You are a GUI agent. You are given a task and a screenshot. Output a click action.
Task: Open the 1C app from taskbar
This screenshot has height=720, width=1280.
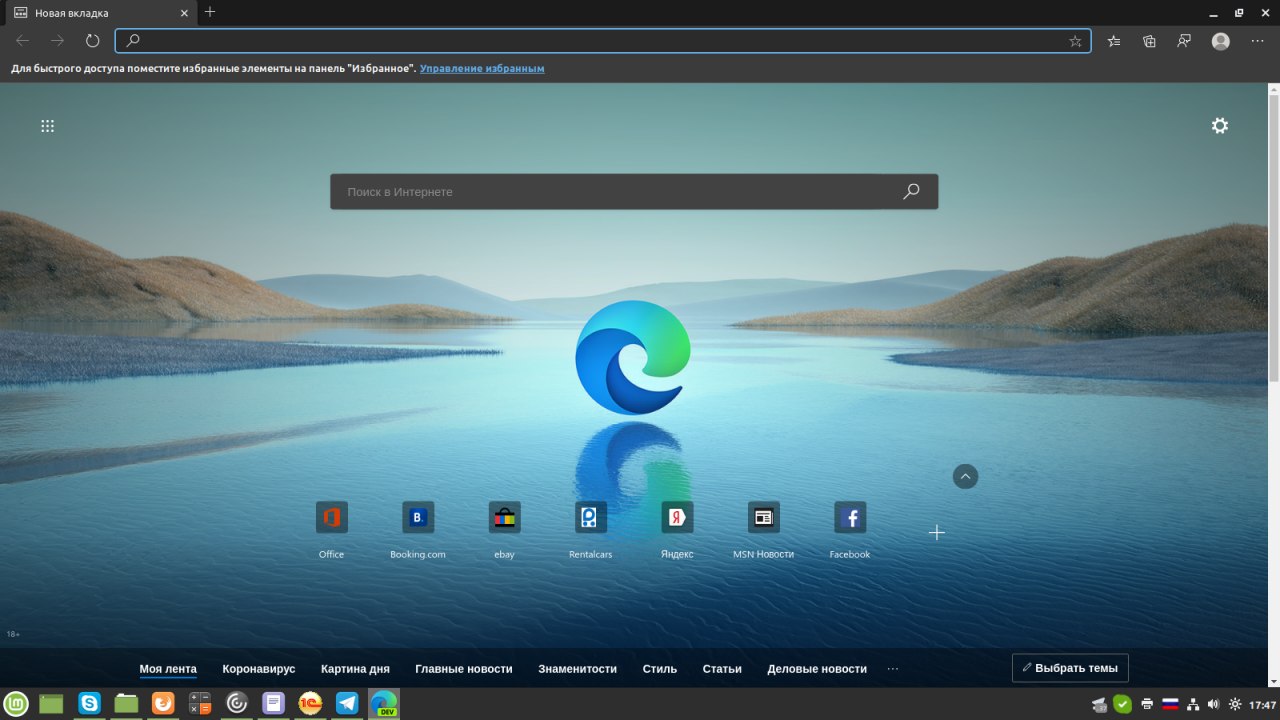(x=310, y=703)
